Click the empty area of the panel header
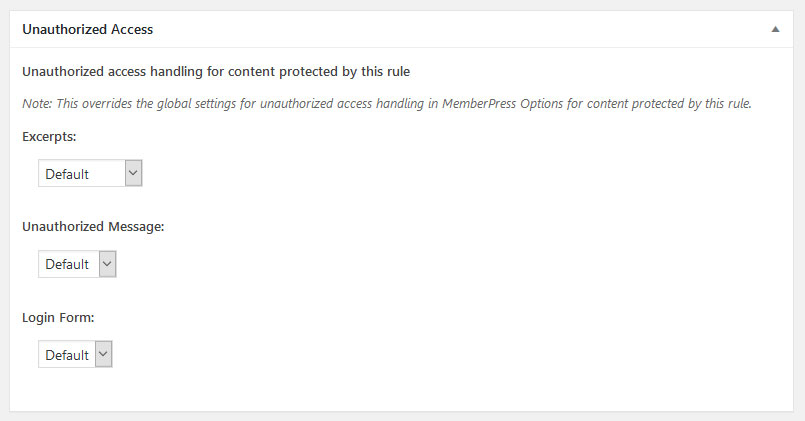The height and width of the screenshot is (421, 805). 450,30
